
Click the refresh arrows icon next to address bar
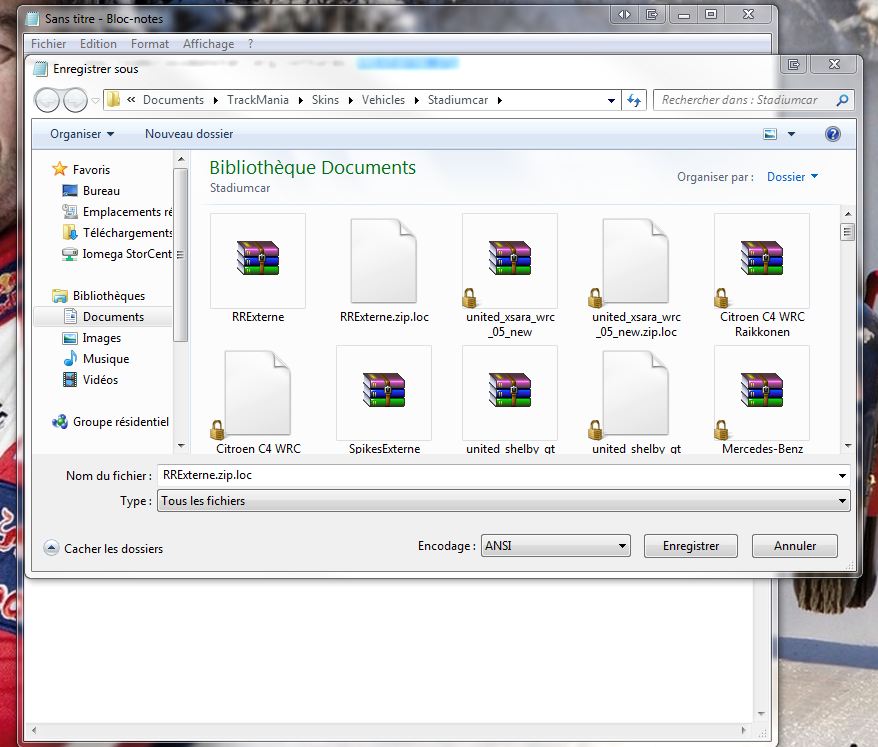634,100
